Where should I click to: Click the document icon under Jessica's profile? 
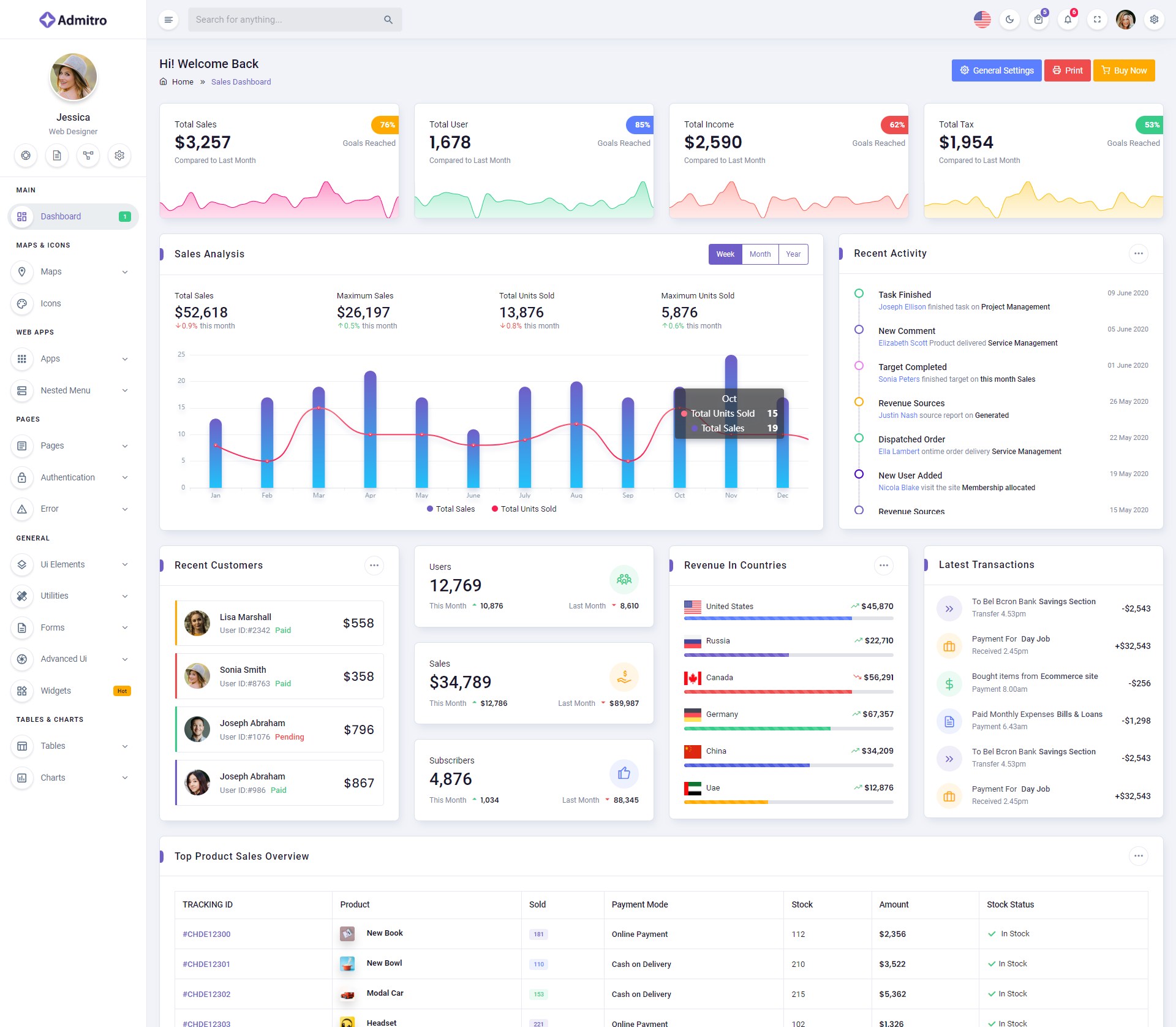pyautogui.click(x=57, y=156)
